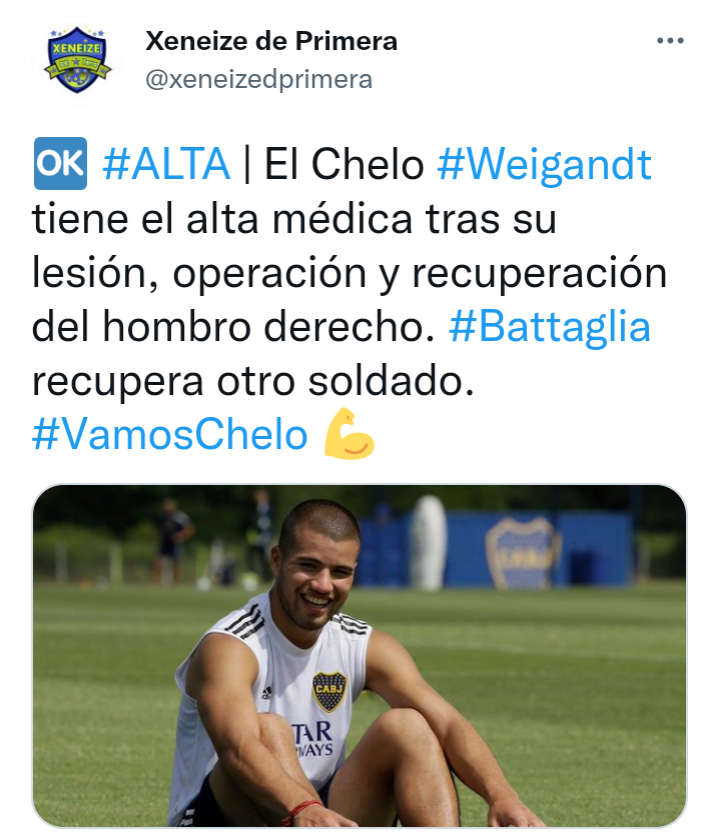Image resolution: width=719 pixels, height=840 pixels.
Task: Click the Xeneize de Primera shield avatar
Action: click(x=77, y=60)
